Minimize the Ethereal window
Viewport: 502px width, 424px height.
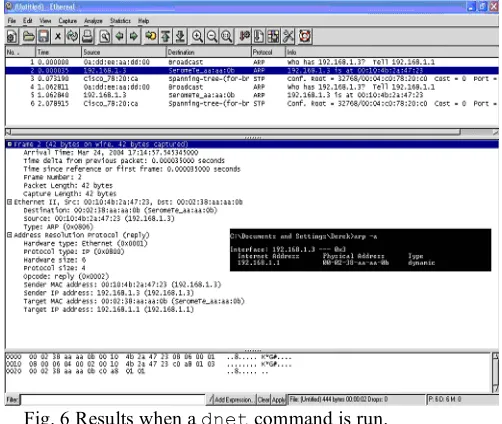pyautogui.click(x=471, y=7)
